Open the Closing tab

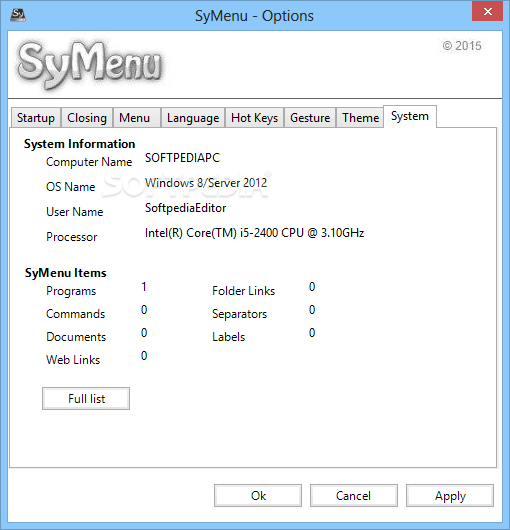[x=87, y=118]
